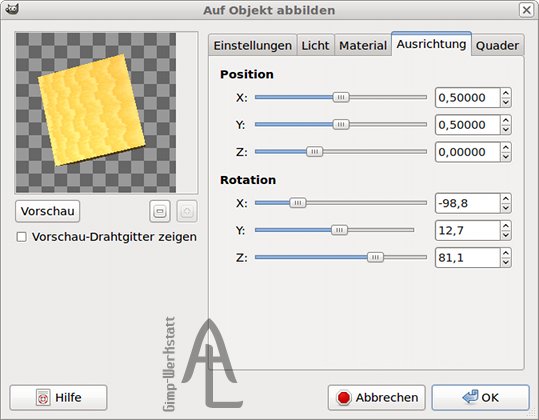Switch to the Einstellungen tab
This screenshot has width=539, height=420.
[252, 45]
